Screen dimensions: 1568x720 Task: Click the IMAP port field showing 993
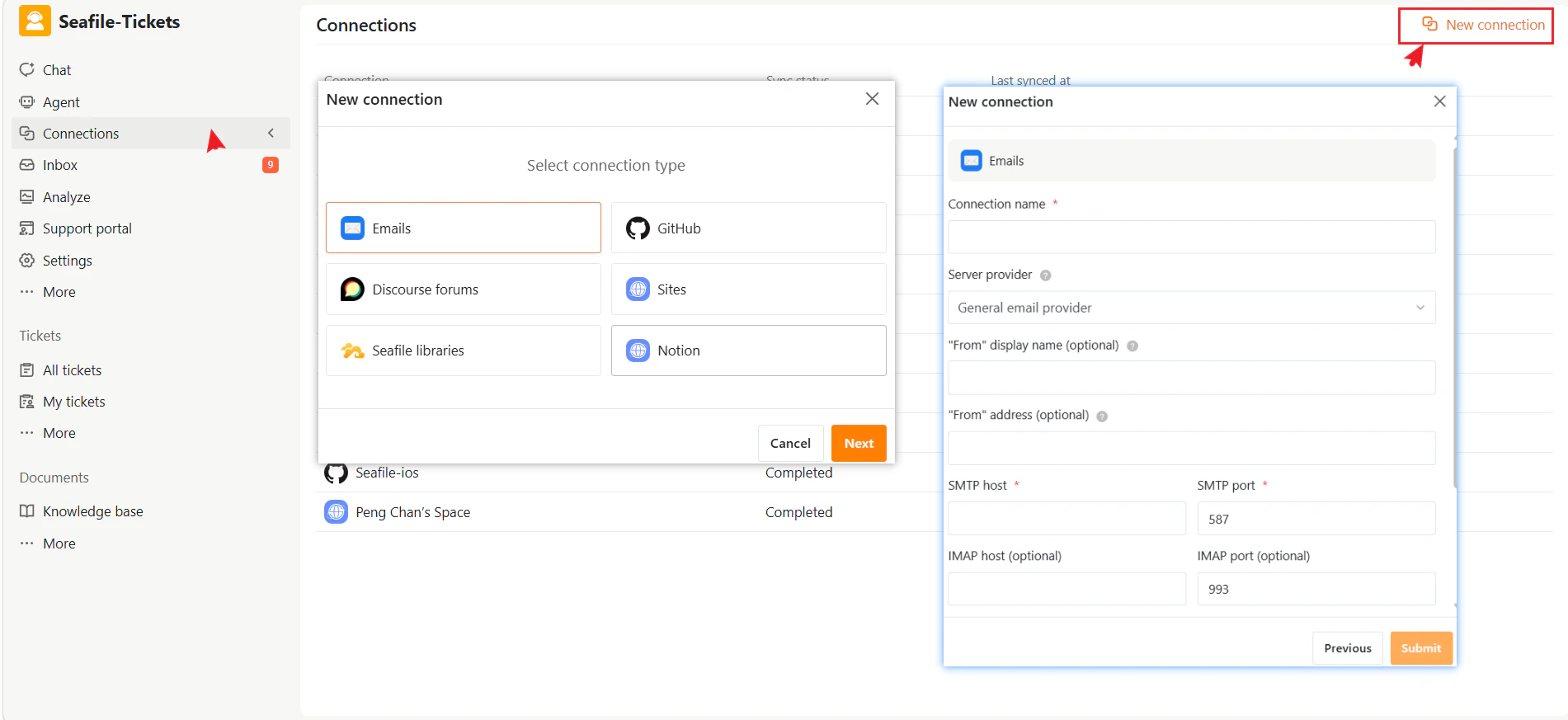pyautogui.click(x=1316, y=589)
